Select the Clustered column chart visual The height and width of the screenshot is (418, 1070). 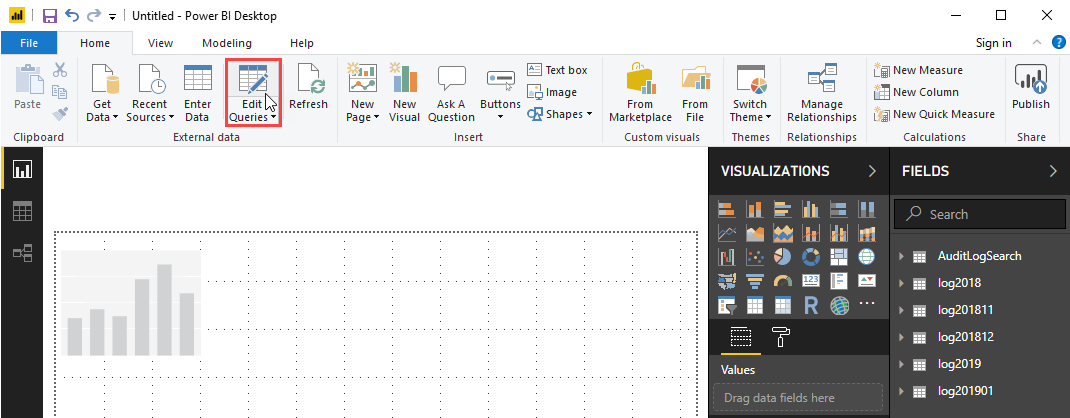tap(811, 209)
